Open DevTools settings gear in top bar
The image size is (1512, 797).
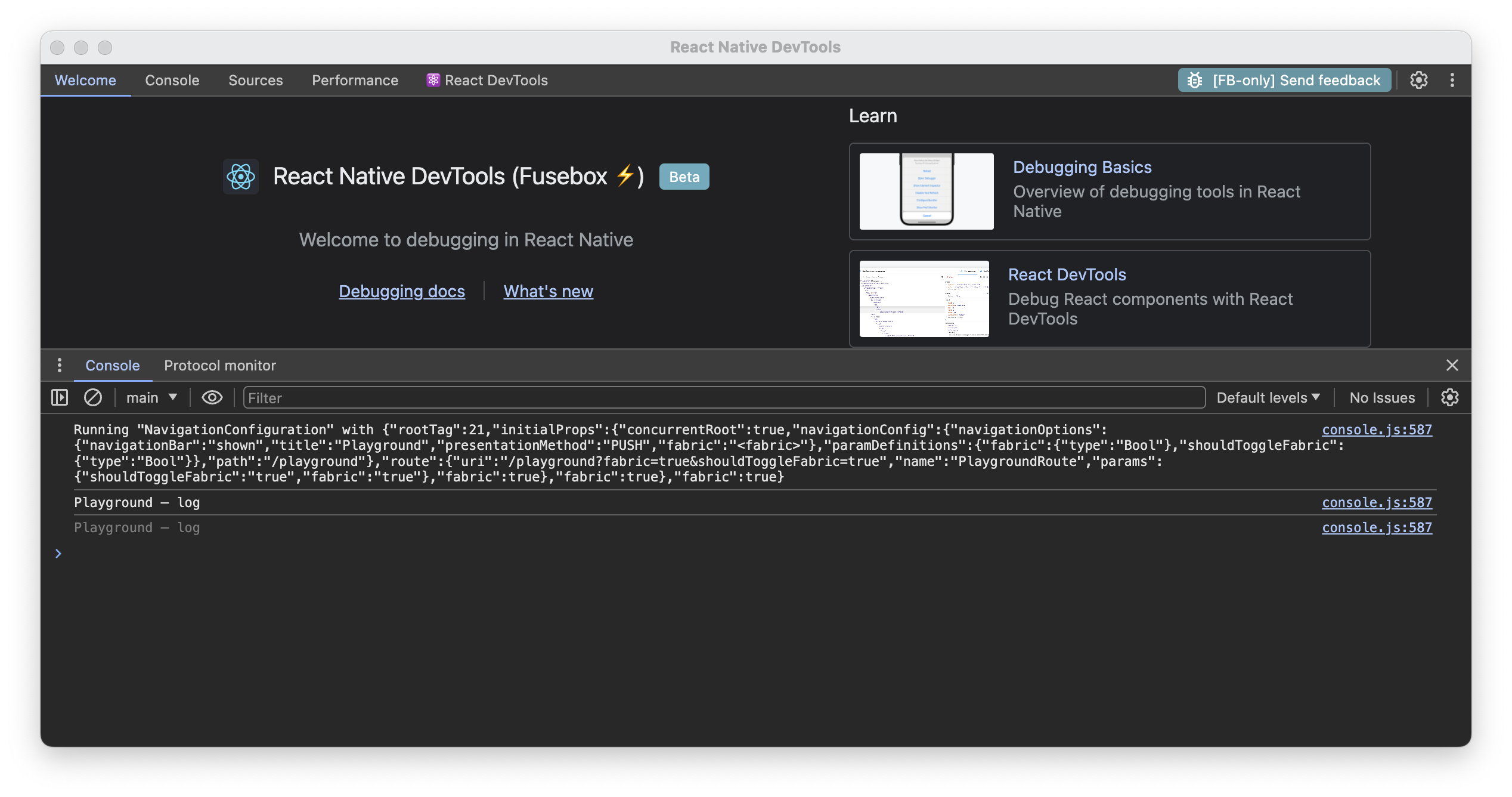pos(1419,80)
